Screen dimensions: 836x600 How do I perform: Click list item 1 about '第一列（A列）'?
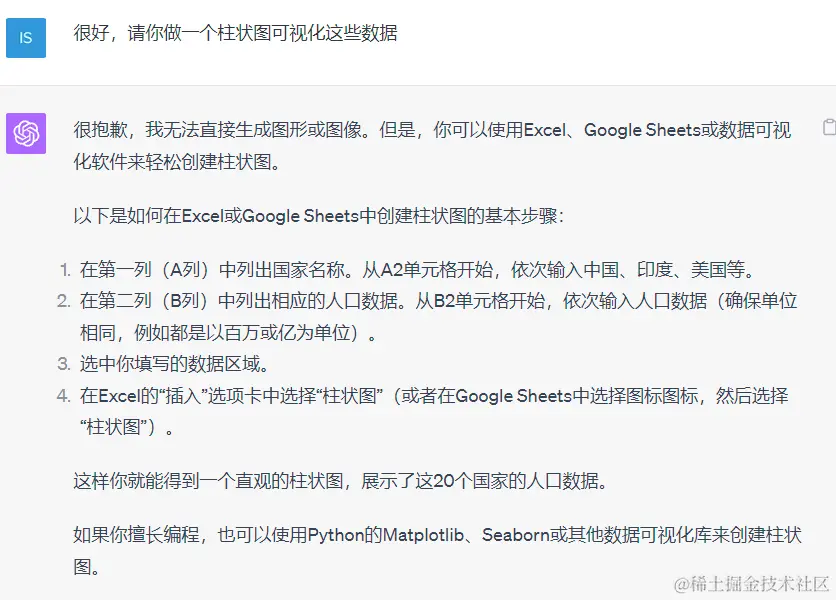click(x=417, y=270)
